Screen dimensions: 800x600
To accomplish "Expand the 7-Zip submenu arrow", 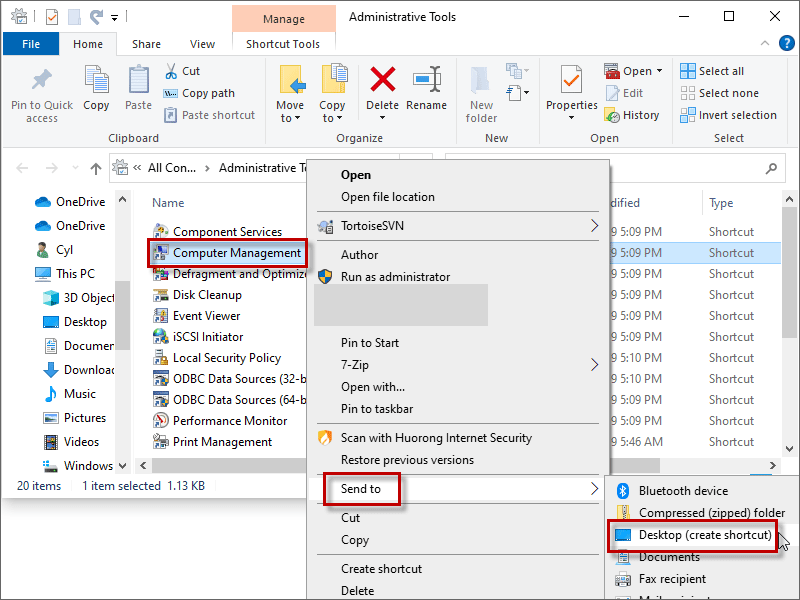I will [x=594, y=365].
